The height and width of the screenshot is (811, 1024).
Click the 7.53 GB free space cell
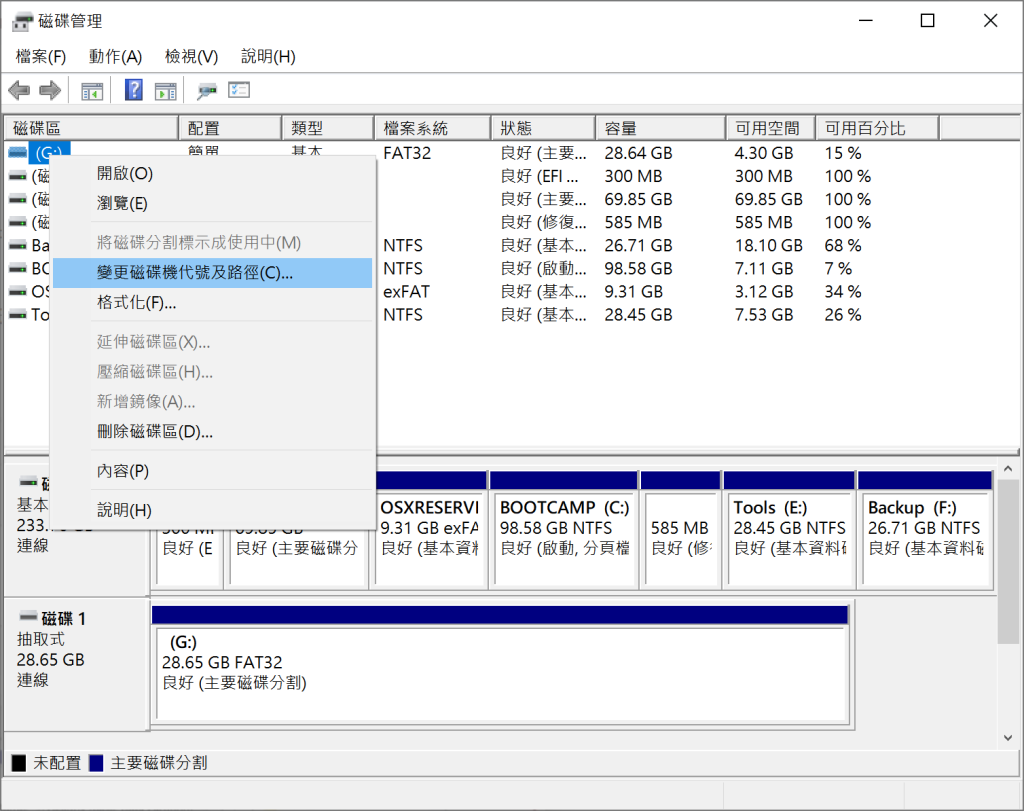click(x=763, y=315)
